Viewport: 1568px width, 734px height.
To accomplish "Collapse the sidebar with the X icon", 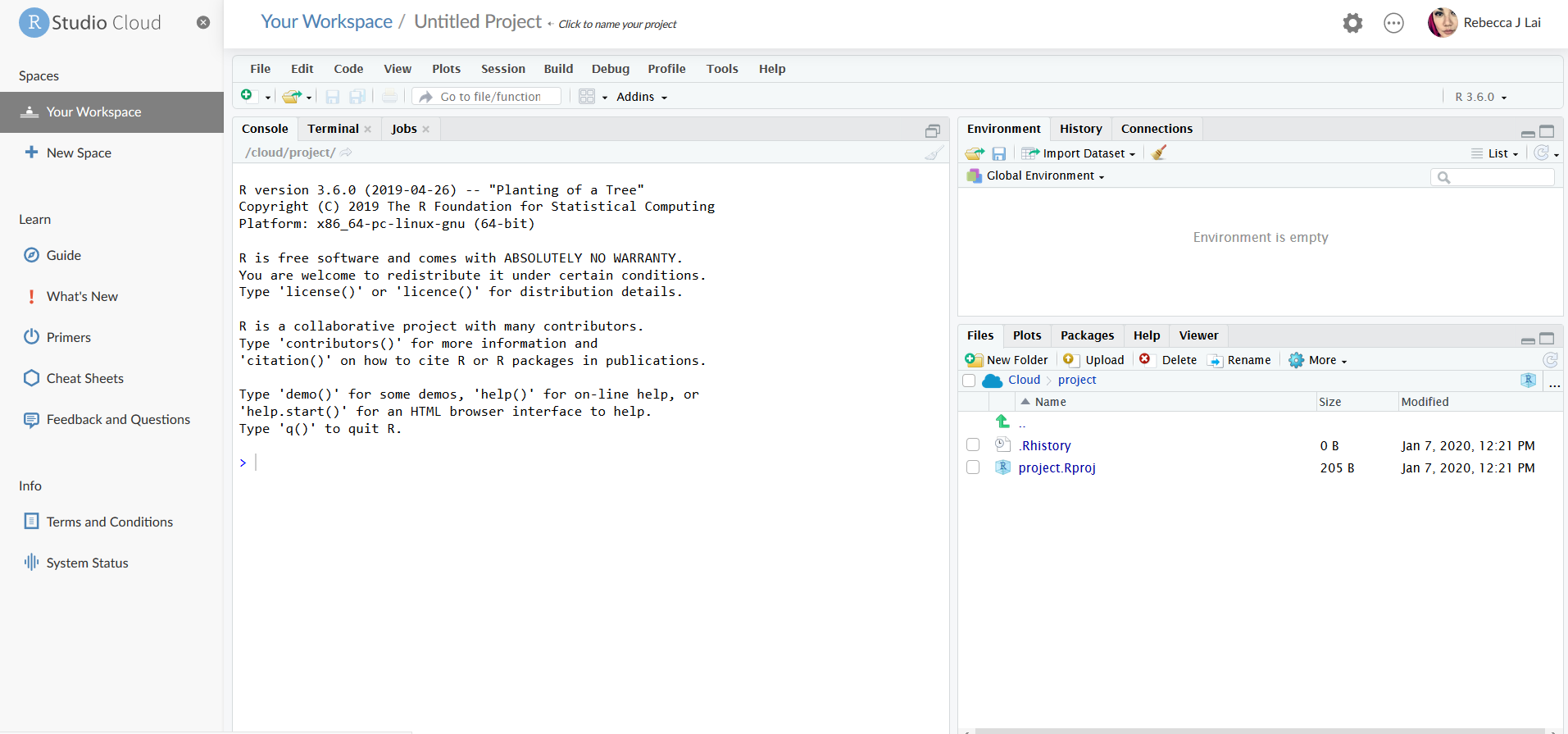I will 203,23.
